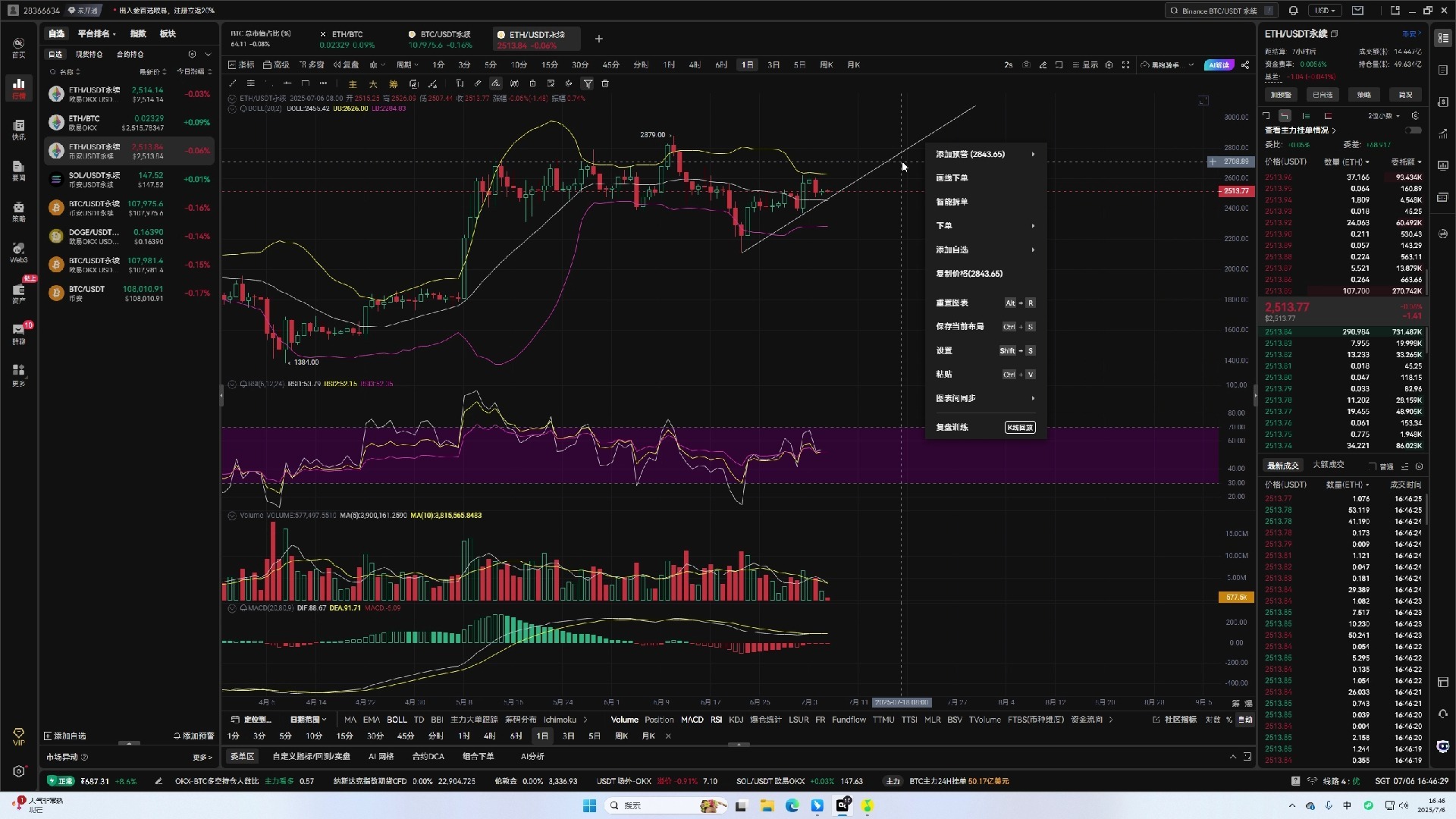Open the Edge browser in taskbar
The height and width of the screenshot is (819, 1456).
792,805
